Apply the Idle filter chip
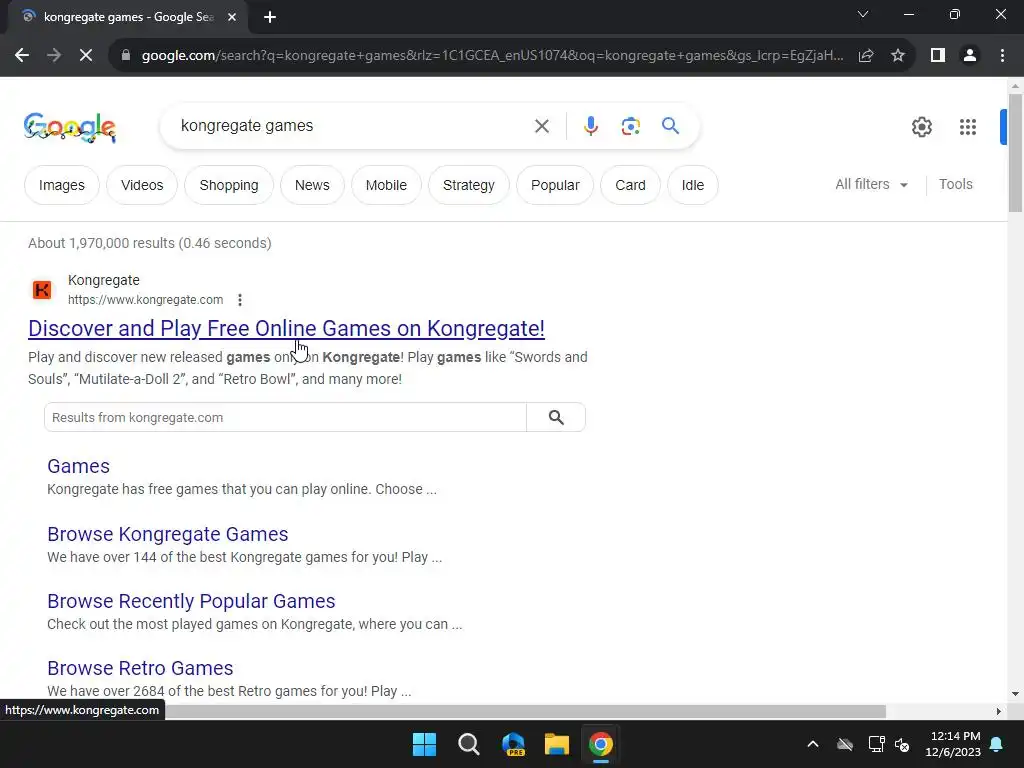 [x=693, y=185]
